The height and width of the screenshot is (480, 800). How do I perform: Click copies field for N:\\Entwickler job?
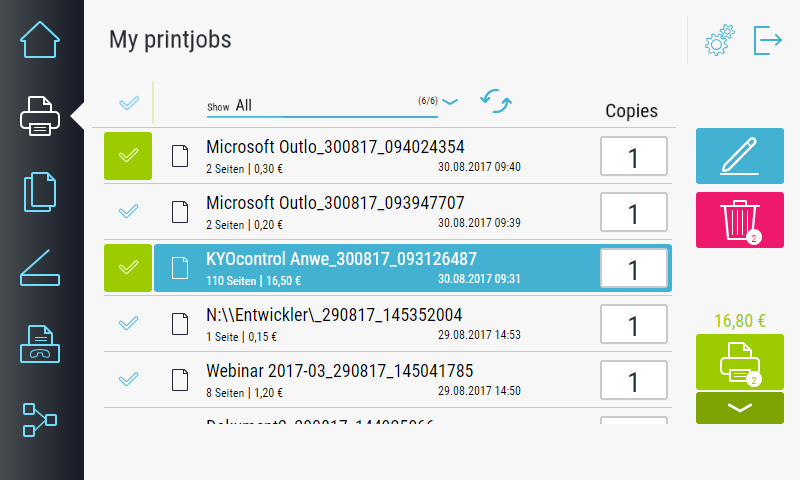[x=633, y=325]
